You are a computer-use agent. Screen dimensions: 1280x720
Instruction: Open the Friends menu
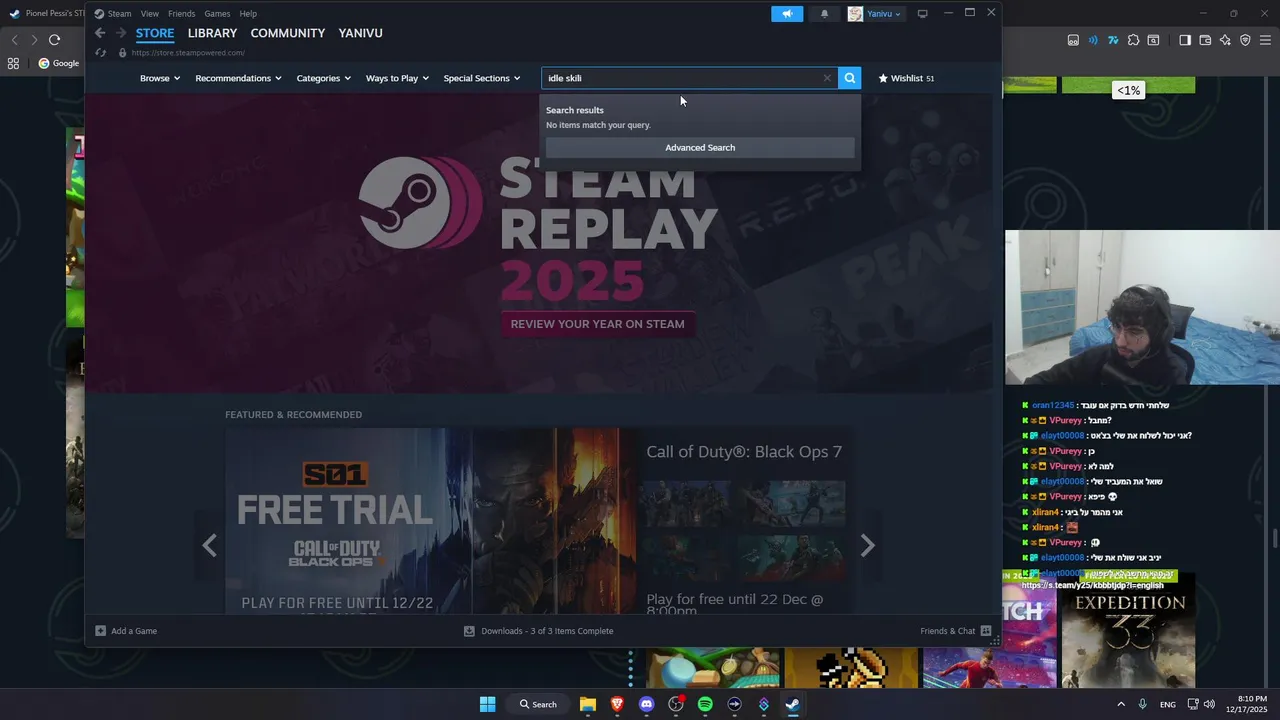click(182, 14)
